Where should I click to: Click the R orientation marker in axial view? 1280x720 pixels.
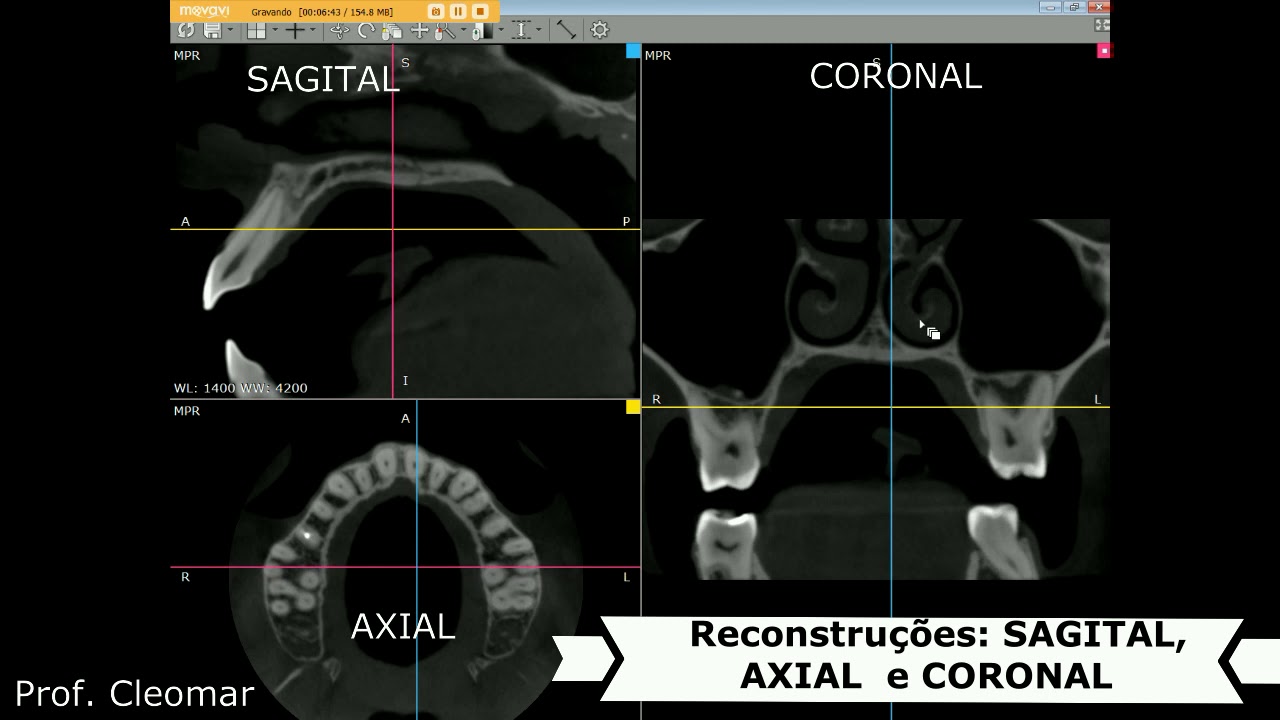point(185,577)
